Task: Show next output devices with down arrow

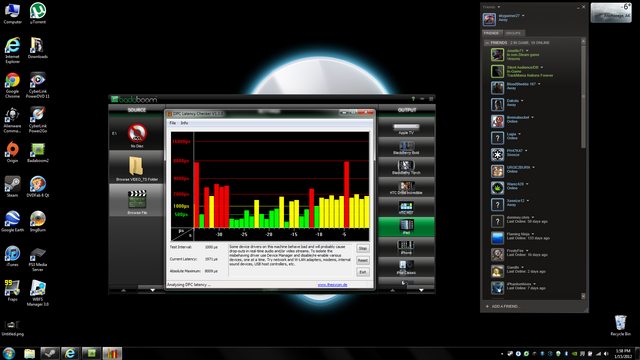Action: click(421, 290)
